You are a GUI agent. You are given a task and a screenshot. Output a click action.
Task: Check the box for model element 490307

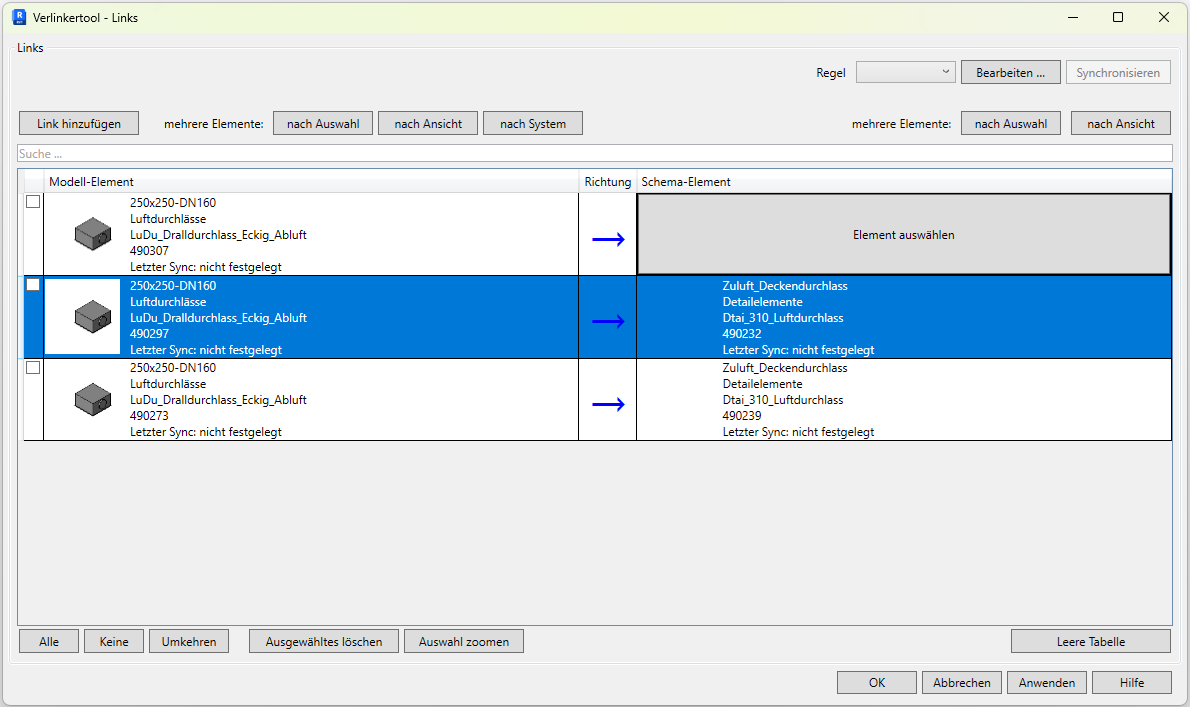tap(33, 202)
